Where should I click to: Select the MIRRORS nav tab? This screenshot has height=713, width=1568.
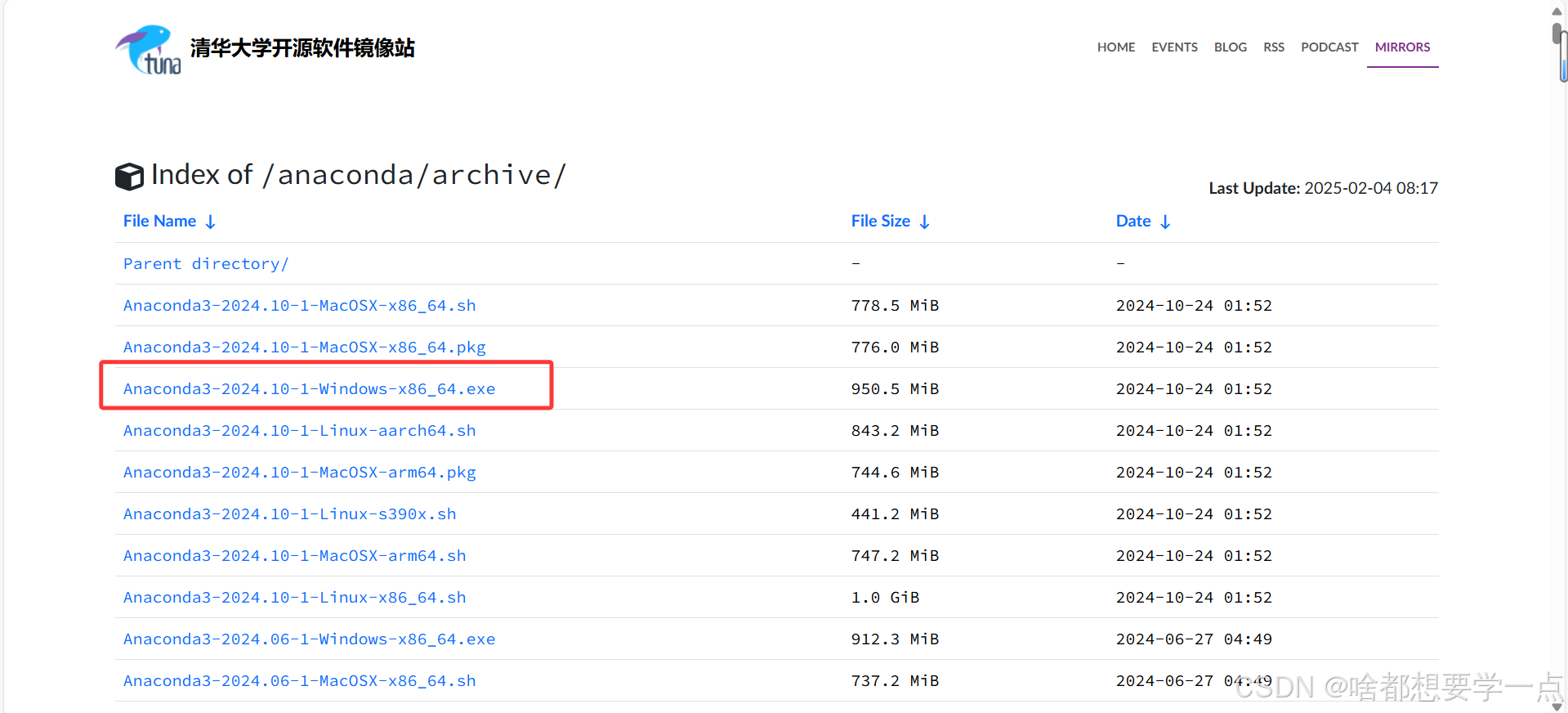[x=1402, y=47]
